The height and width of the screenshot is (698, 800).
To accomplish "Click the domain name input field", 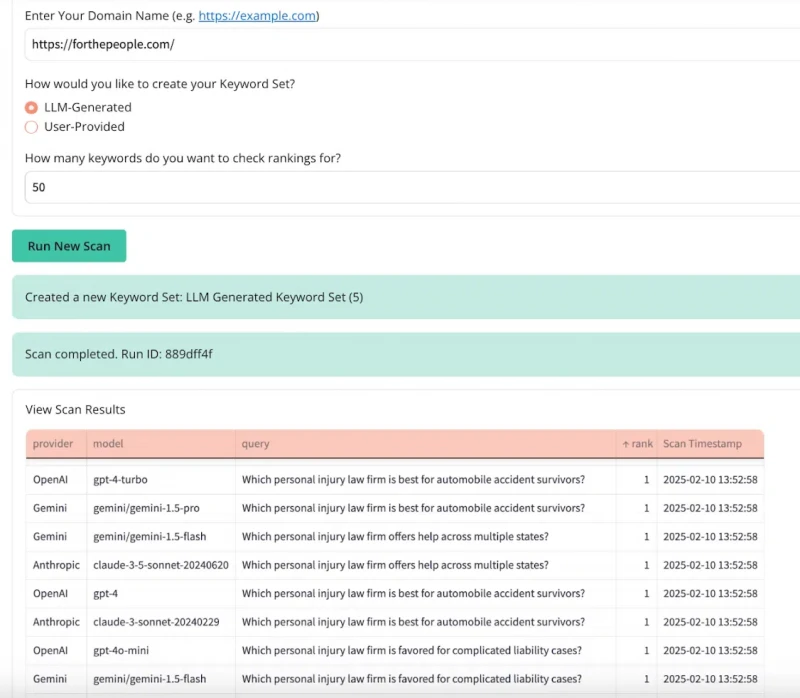I will [x=412, y=44].
